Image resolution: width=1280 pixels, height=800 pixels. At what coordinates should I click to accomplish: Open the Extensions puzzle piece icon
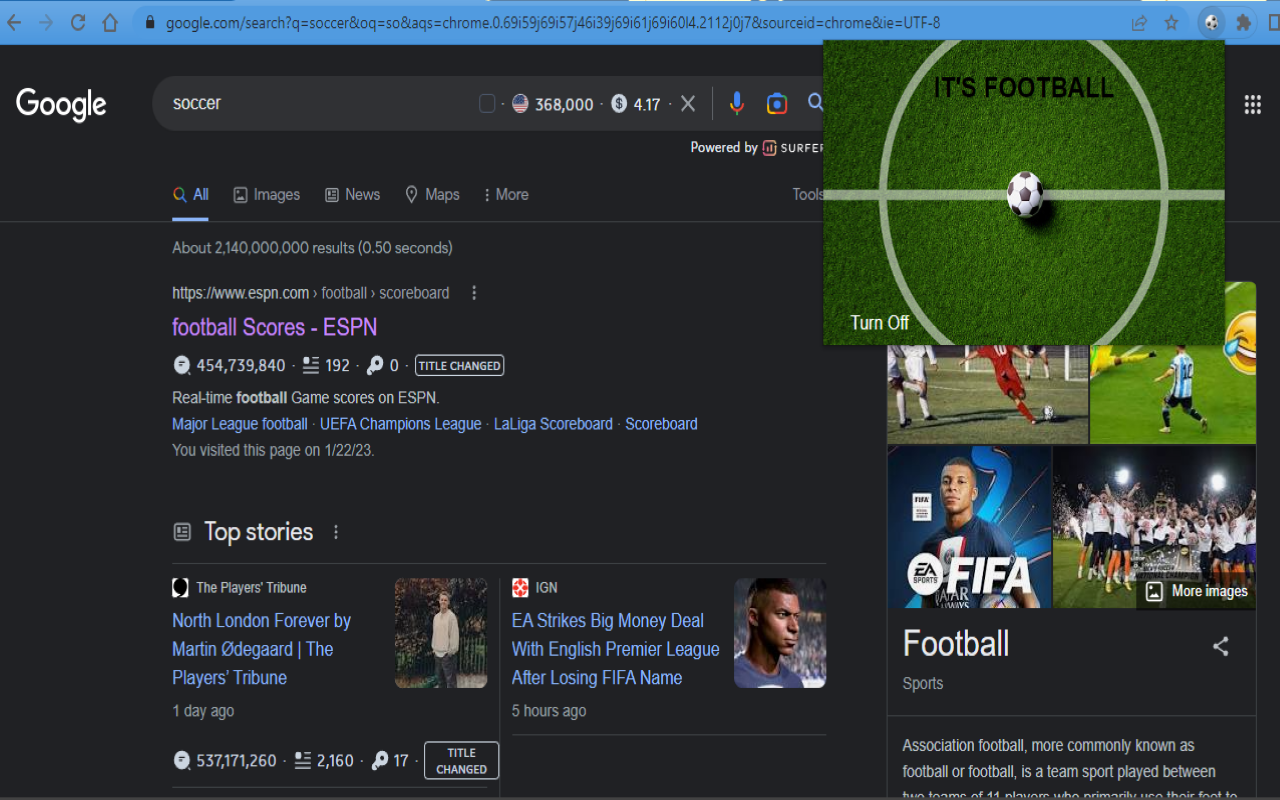tap(1244, 22)
